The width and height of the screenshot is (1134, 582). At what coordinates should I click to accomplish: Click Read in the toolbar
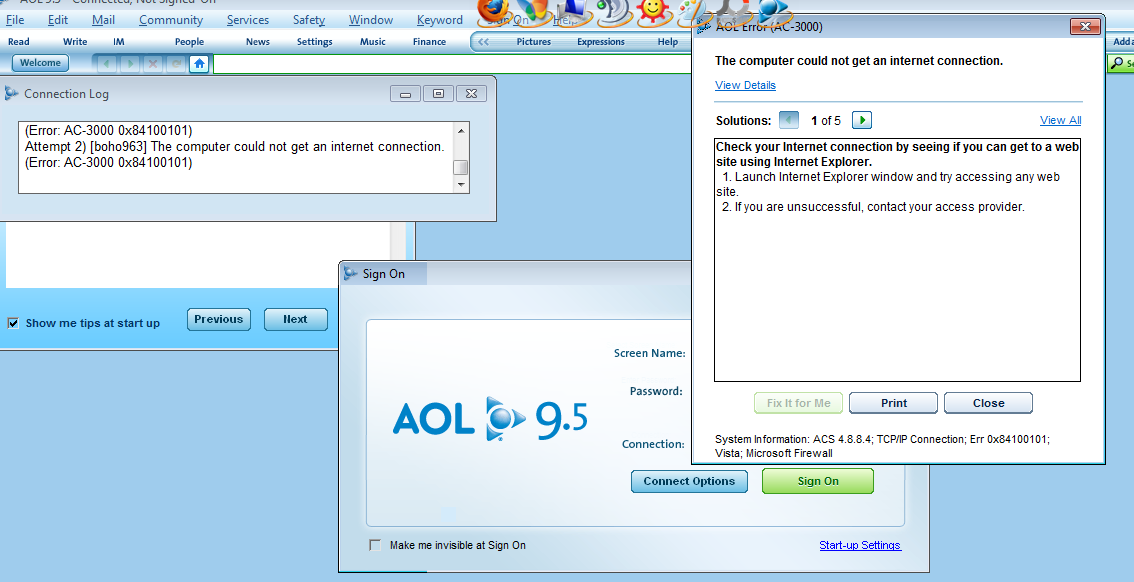(x=19, y=42)
